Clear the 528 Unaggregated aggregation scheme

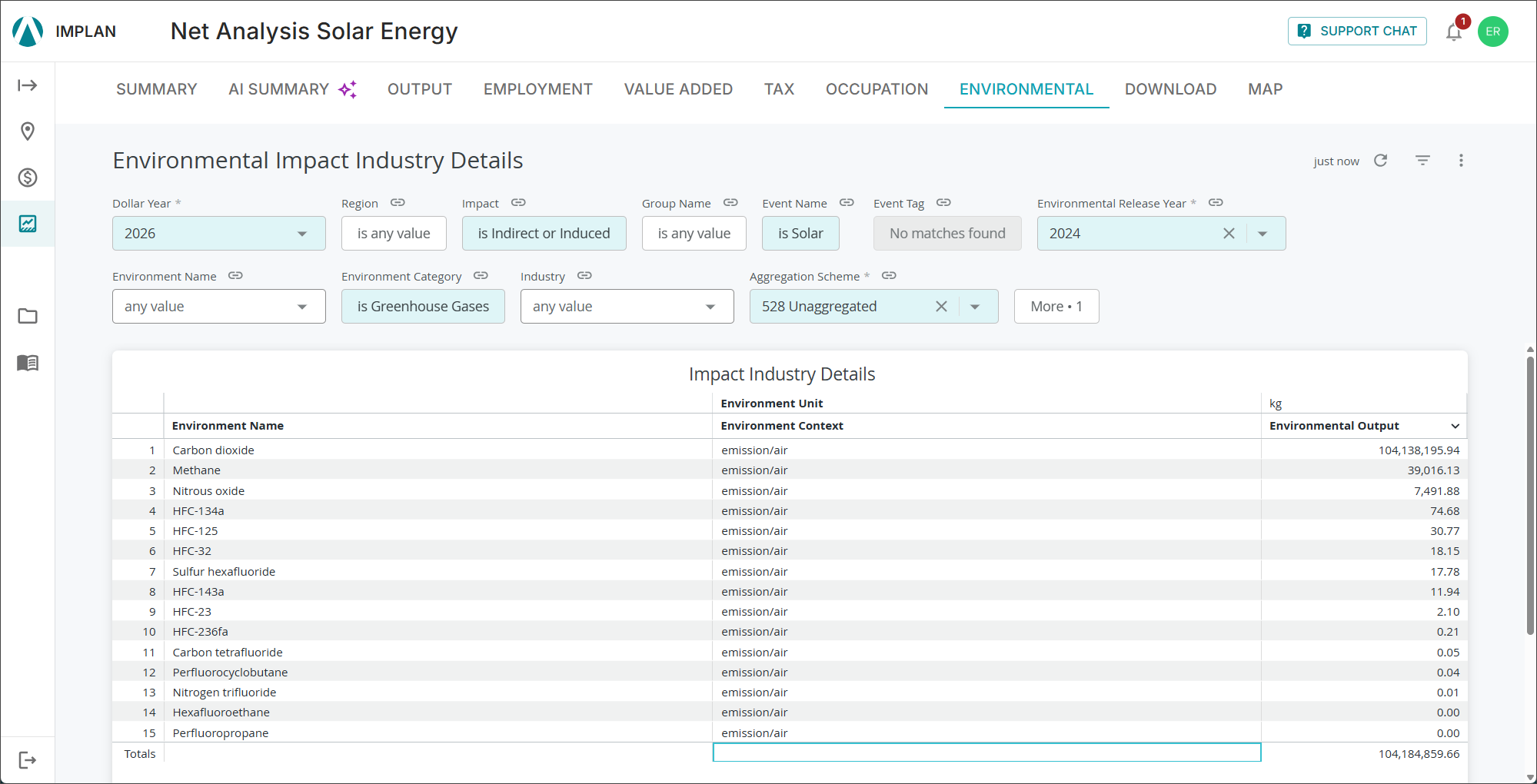point(941,307)
